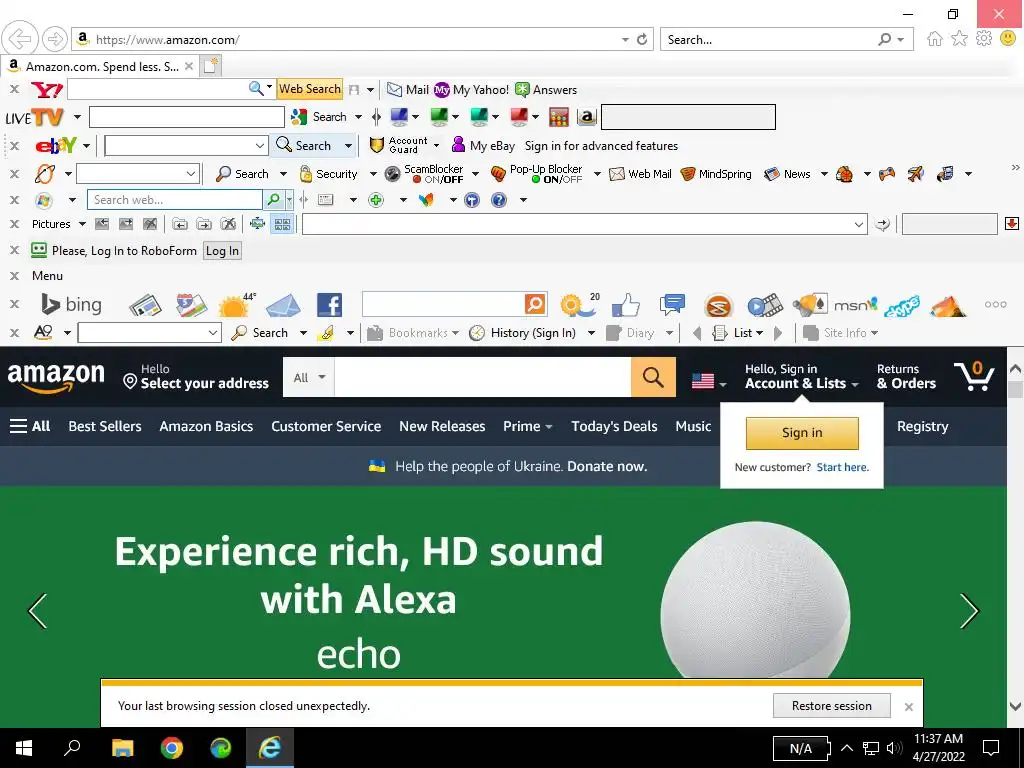Open the All hamburger menu on Amazon

point(30,426)
